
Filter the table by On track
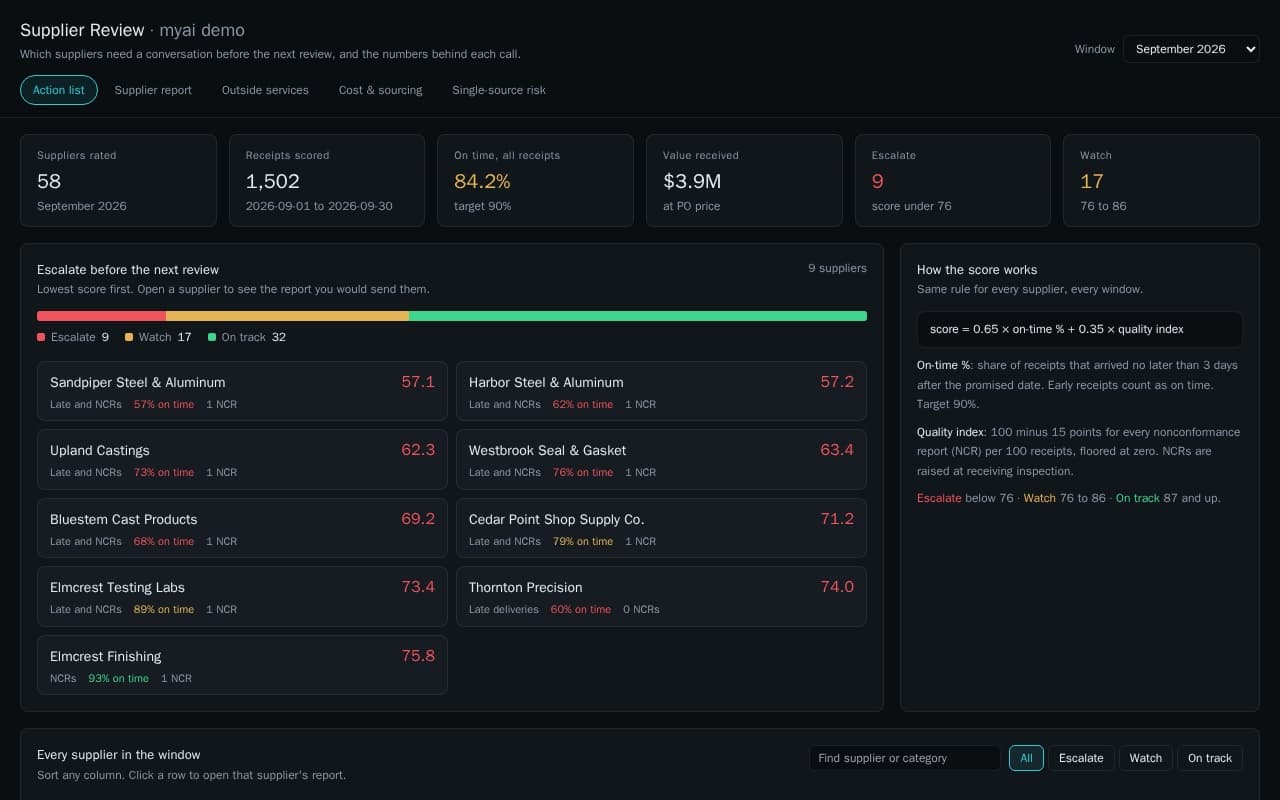(1210, 758)
